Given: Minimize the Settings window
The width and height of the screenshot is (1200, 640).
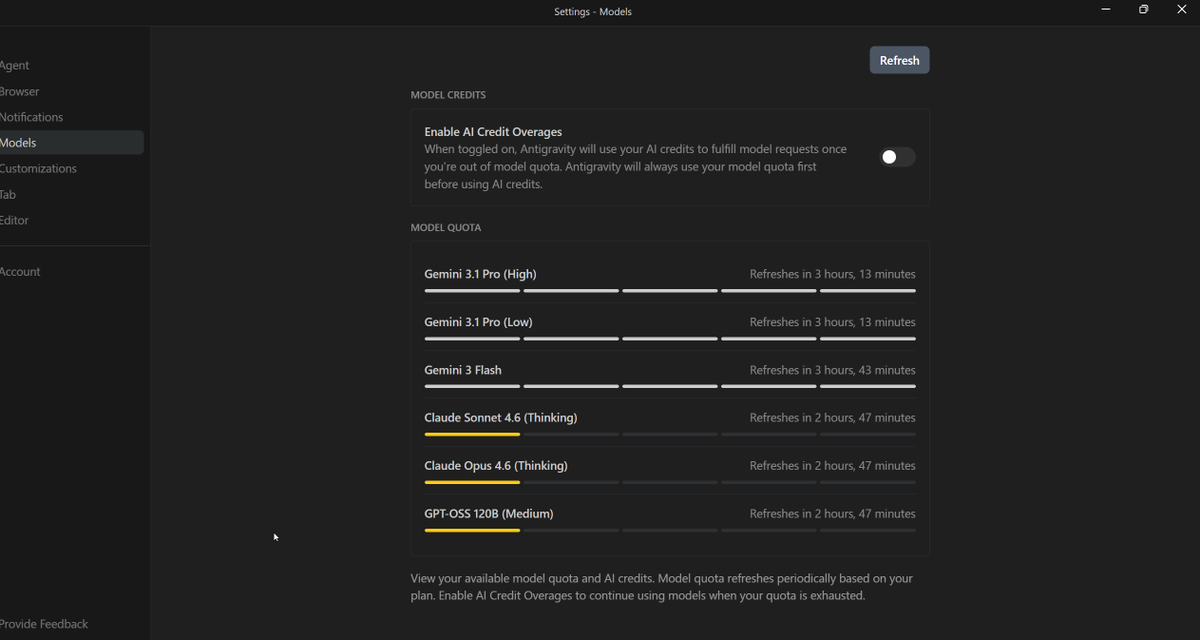Looking at the screenshot, I should (x=1106, y=10).
